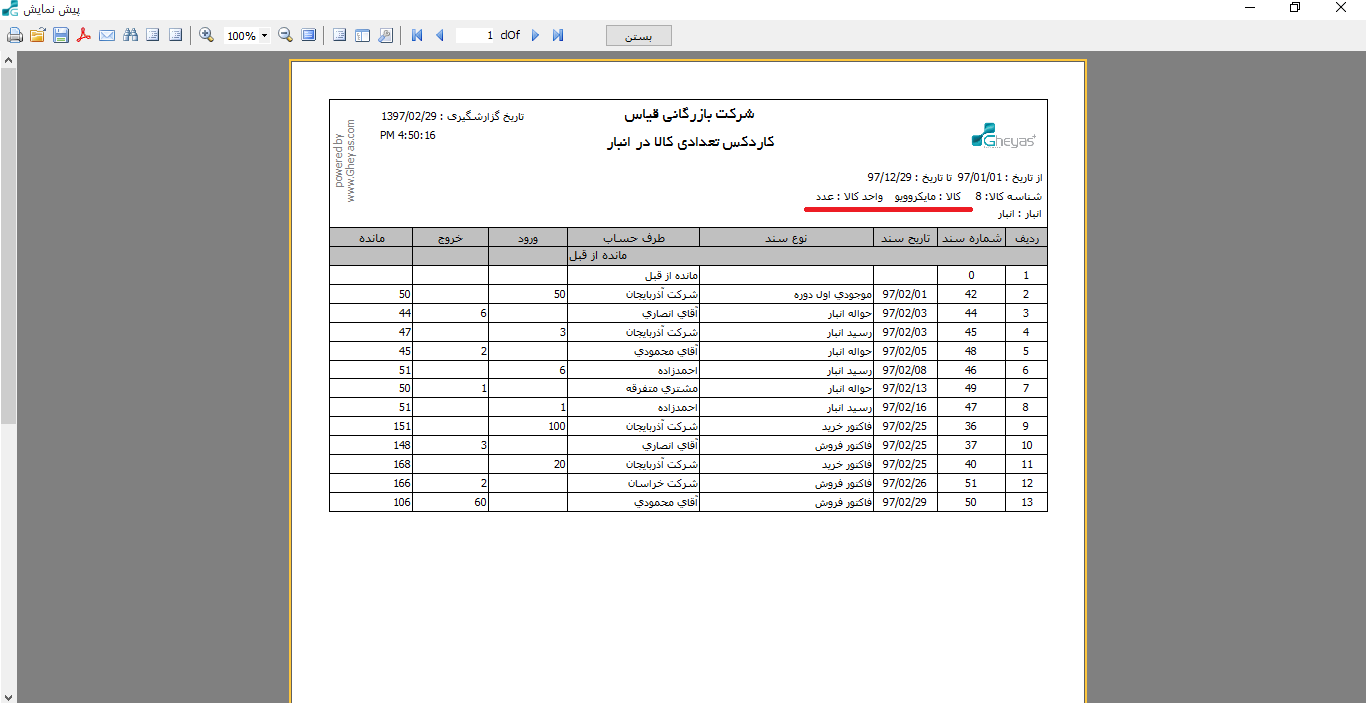Click date 97/02/29 in row 13
The width and height of the screenshot is (1366, 703).
pos(905,503)
